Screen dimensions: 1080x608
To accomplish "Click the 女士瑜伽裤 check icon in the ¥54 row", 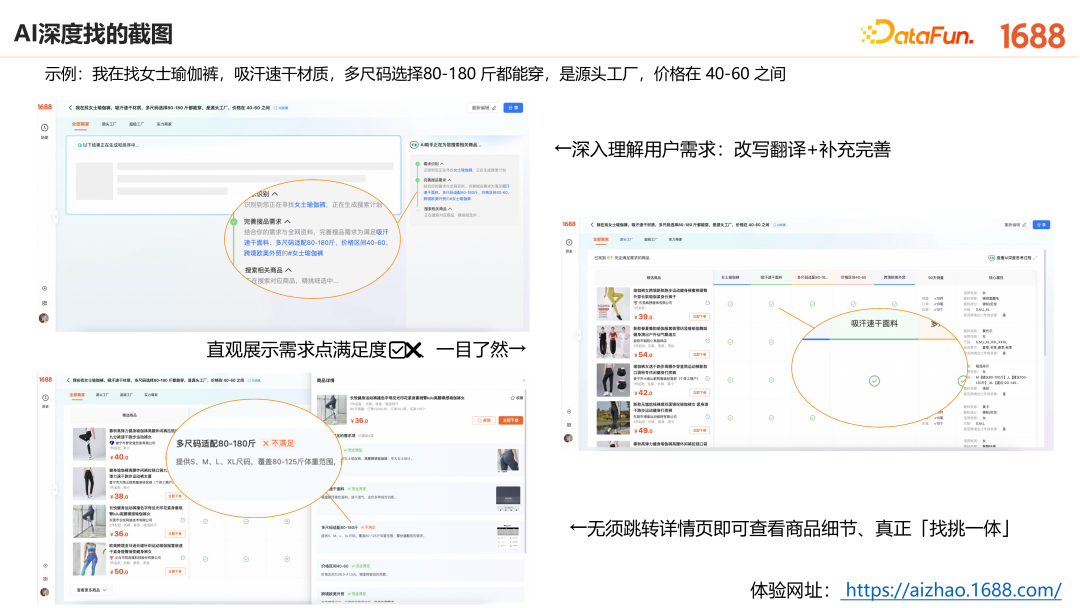I will click(x=730, y=342).
